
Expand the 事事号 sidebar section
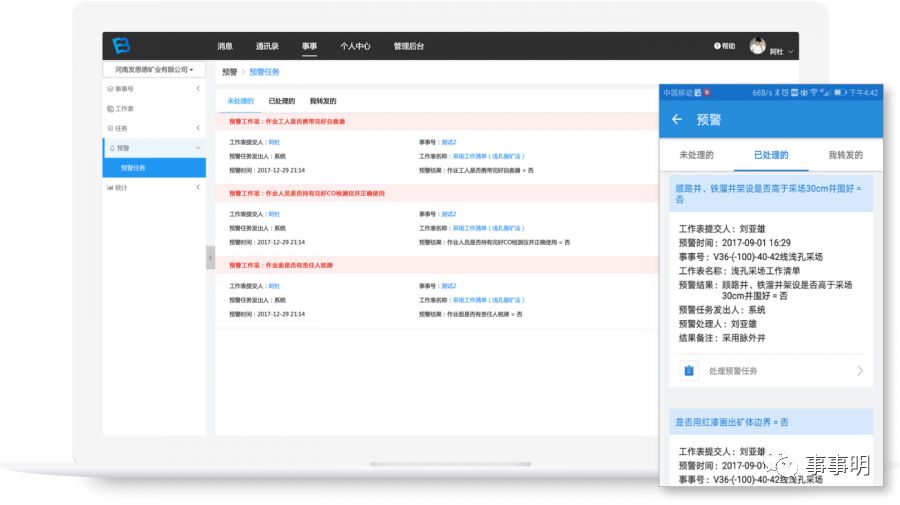pos(197,89)
